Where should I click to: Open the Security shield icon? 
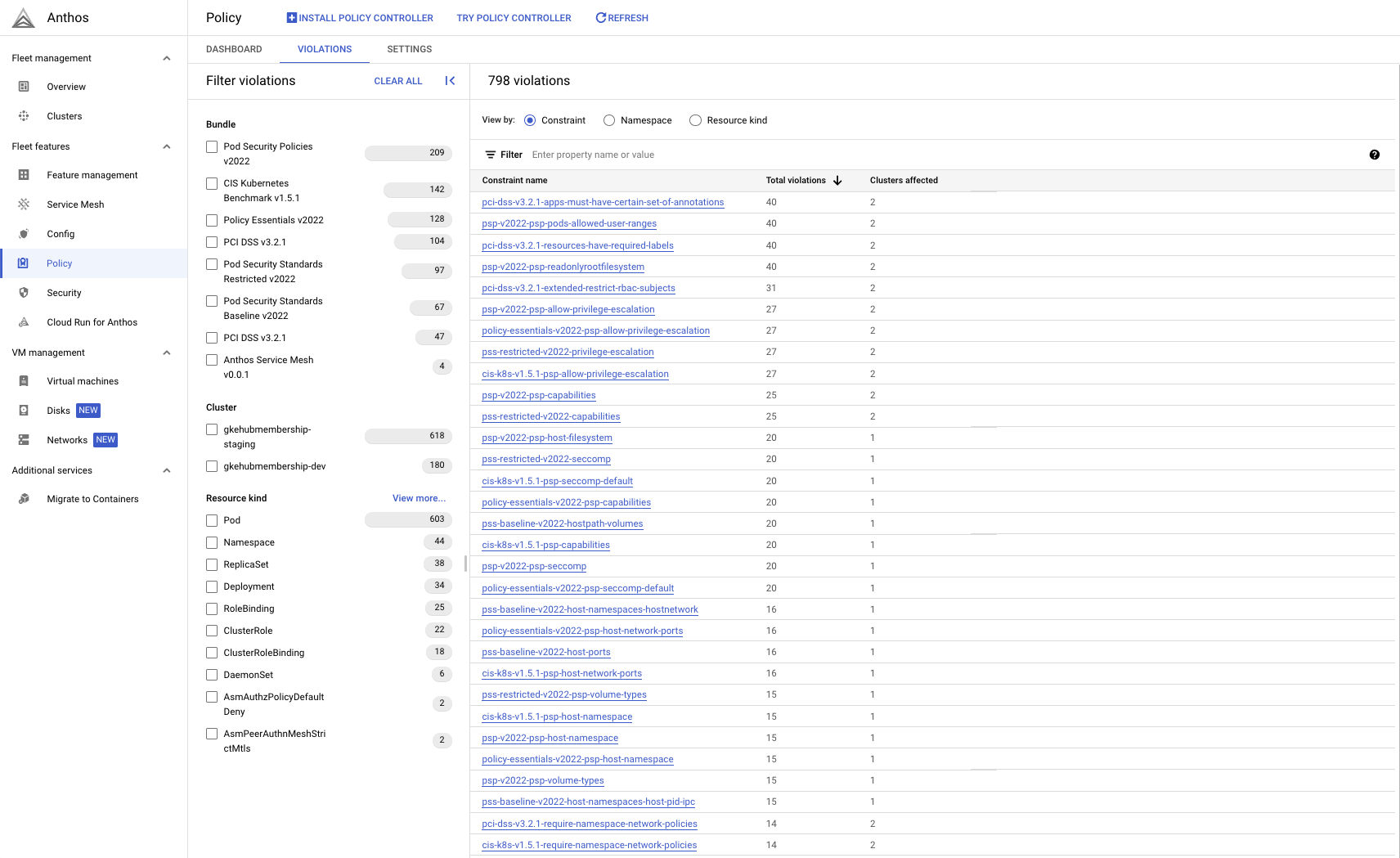coord(24,293)
